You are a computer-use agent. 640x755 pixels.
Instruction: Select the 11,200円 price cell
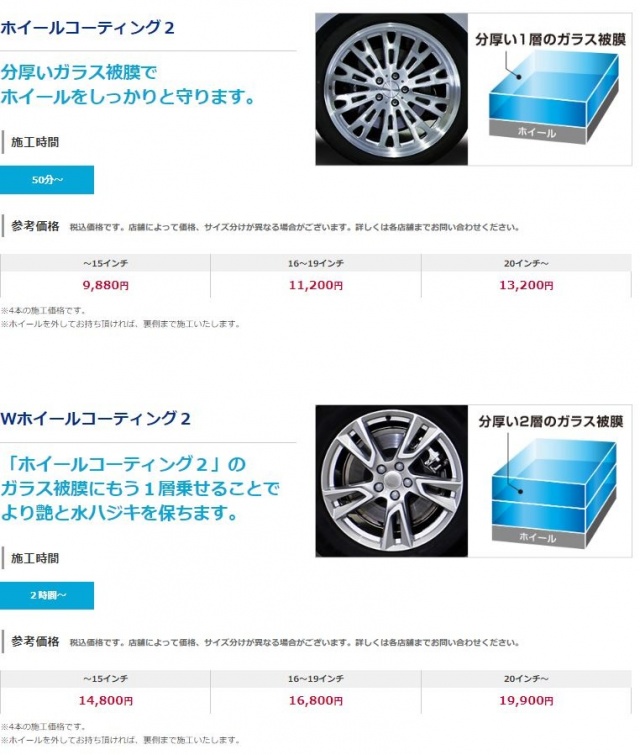(x=316, y=285)
